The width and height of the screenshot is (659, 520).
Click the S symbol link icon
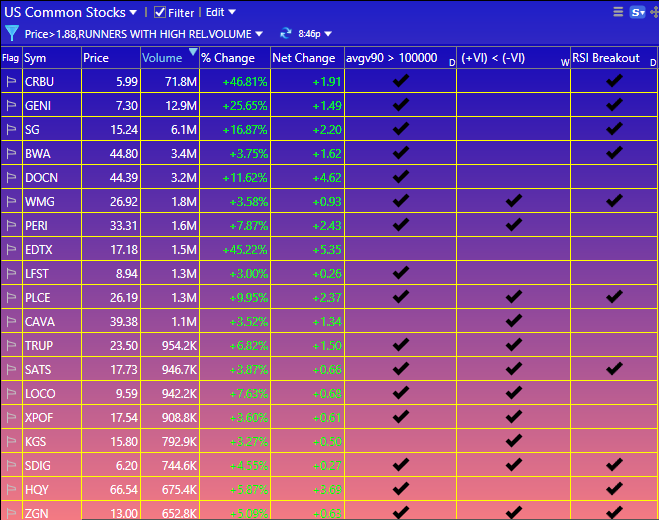coord(637,12)
